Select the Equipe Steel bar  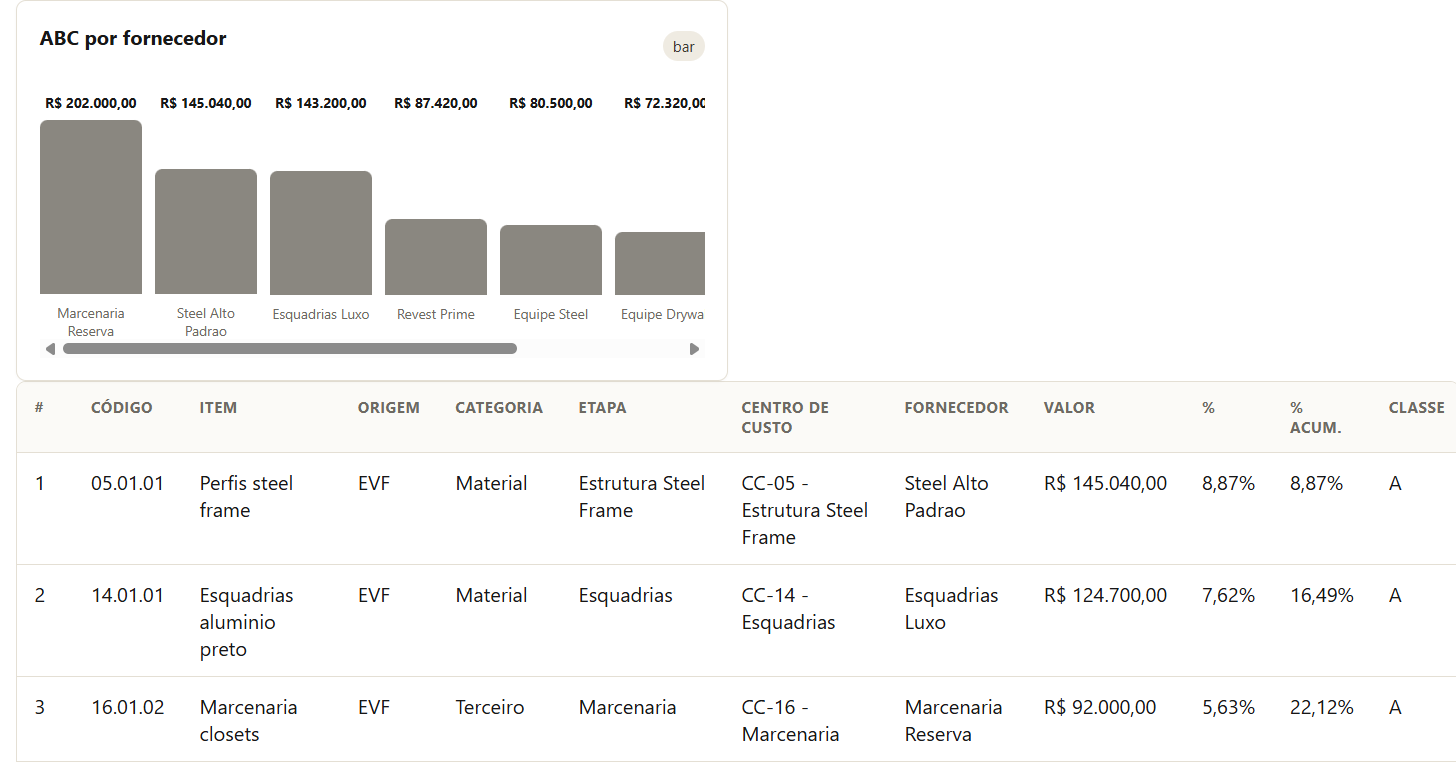point(551,260)
